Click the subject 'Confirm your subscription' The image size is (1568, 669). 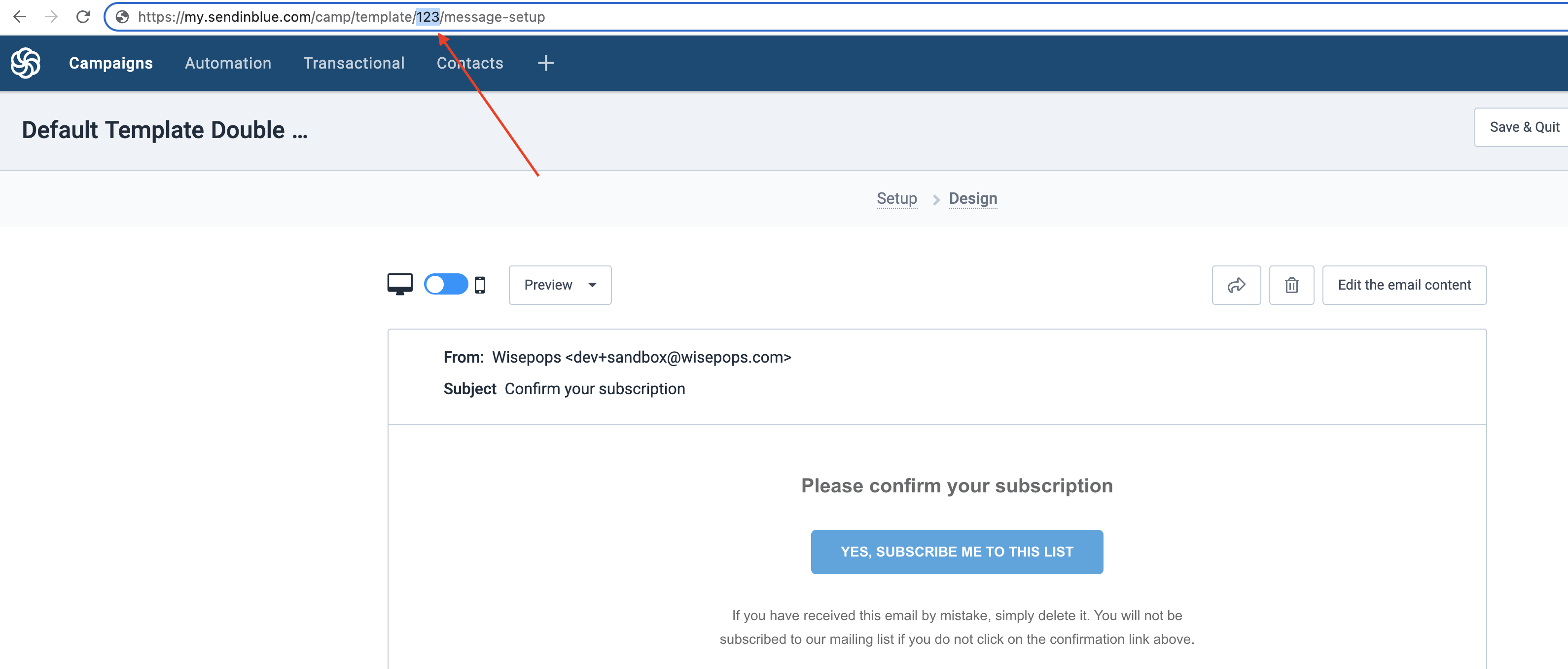595,389
